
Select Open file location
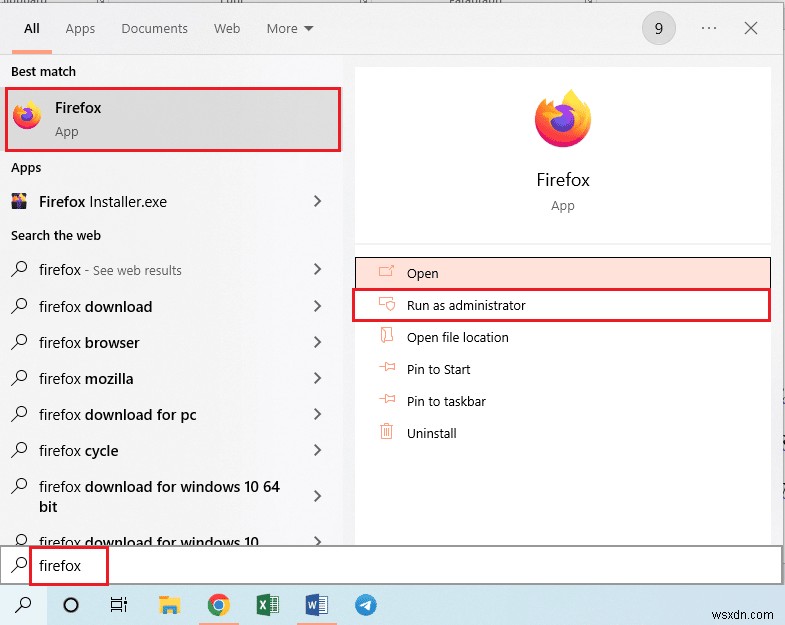coord(563,337)
